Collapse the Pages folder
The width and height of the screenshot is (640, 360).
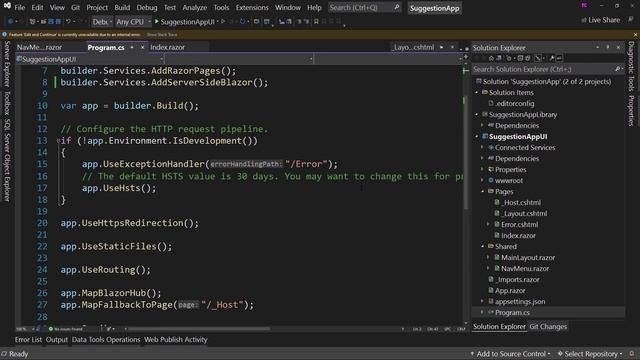[482, 191]
